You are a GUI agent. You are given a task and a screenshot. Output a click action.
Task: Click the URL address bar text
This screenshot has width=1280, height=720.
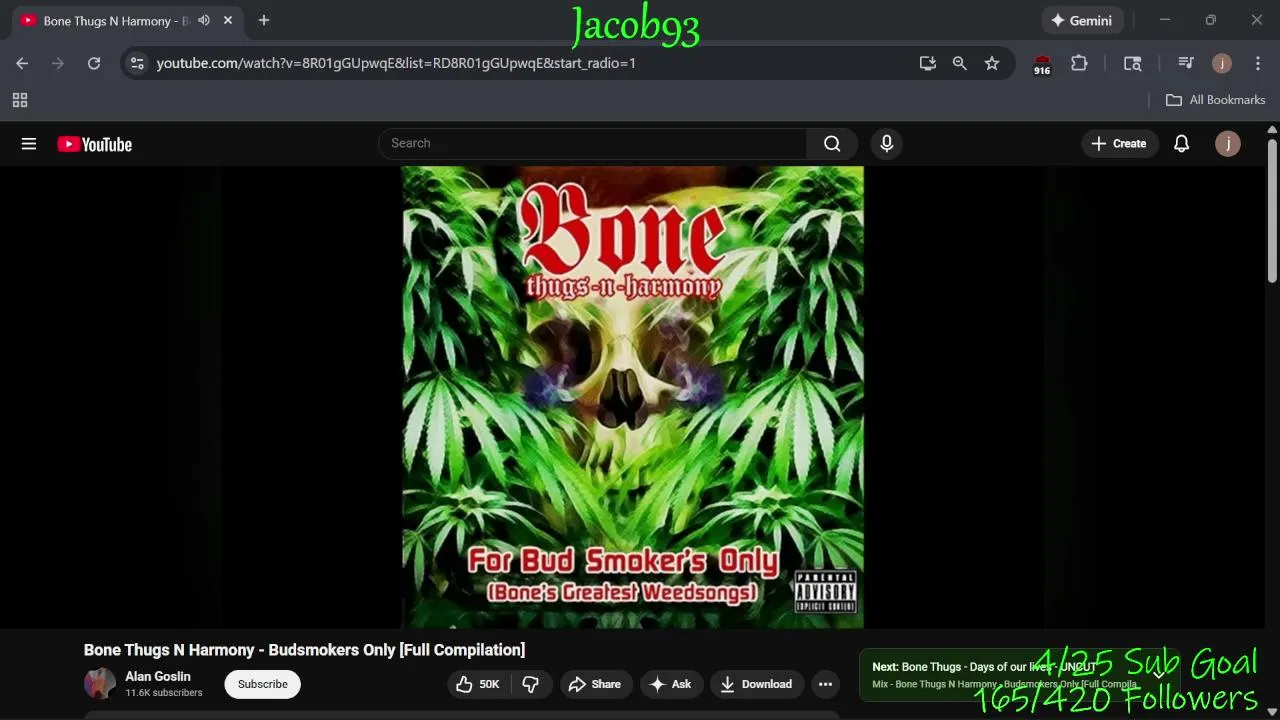point(396,63)
